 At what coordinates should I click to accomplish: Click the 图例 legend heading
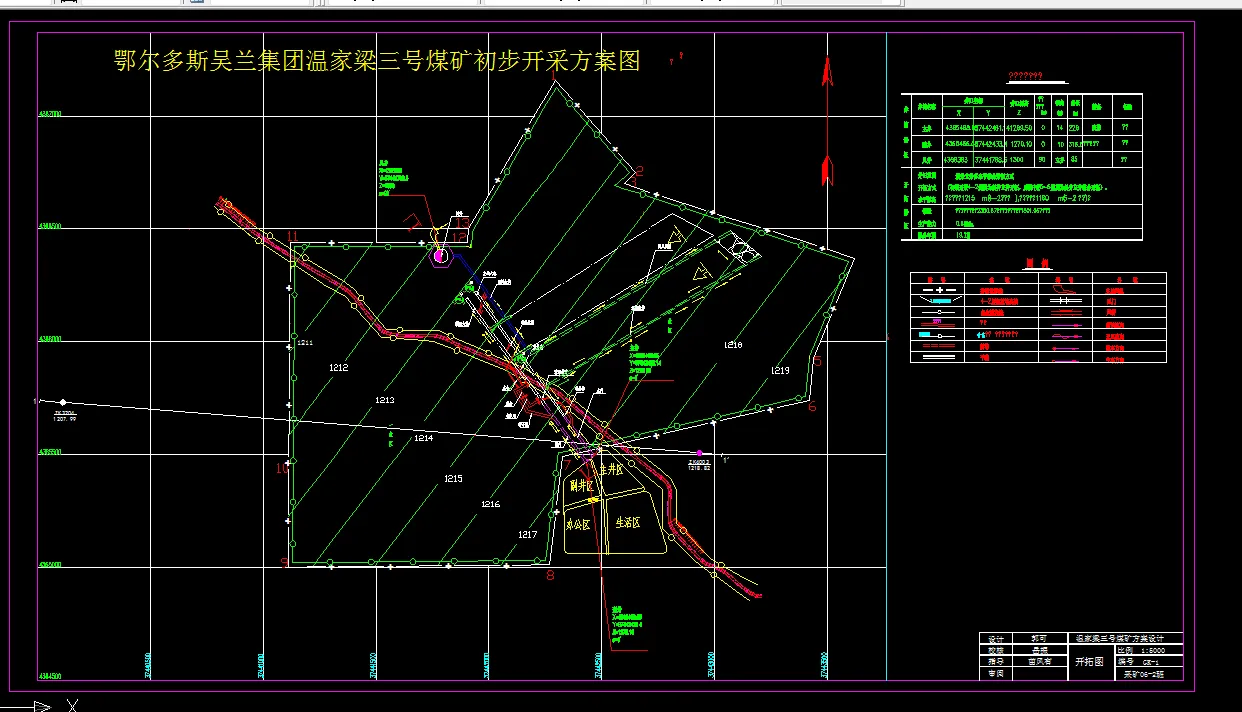click(x=1038, y=264)
